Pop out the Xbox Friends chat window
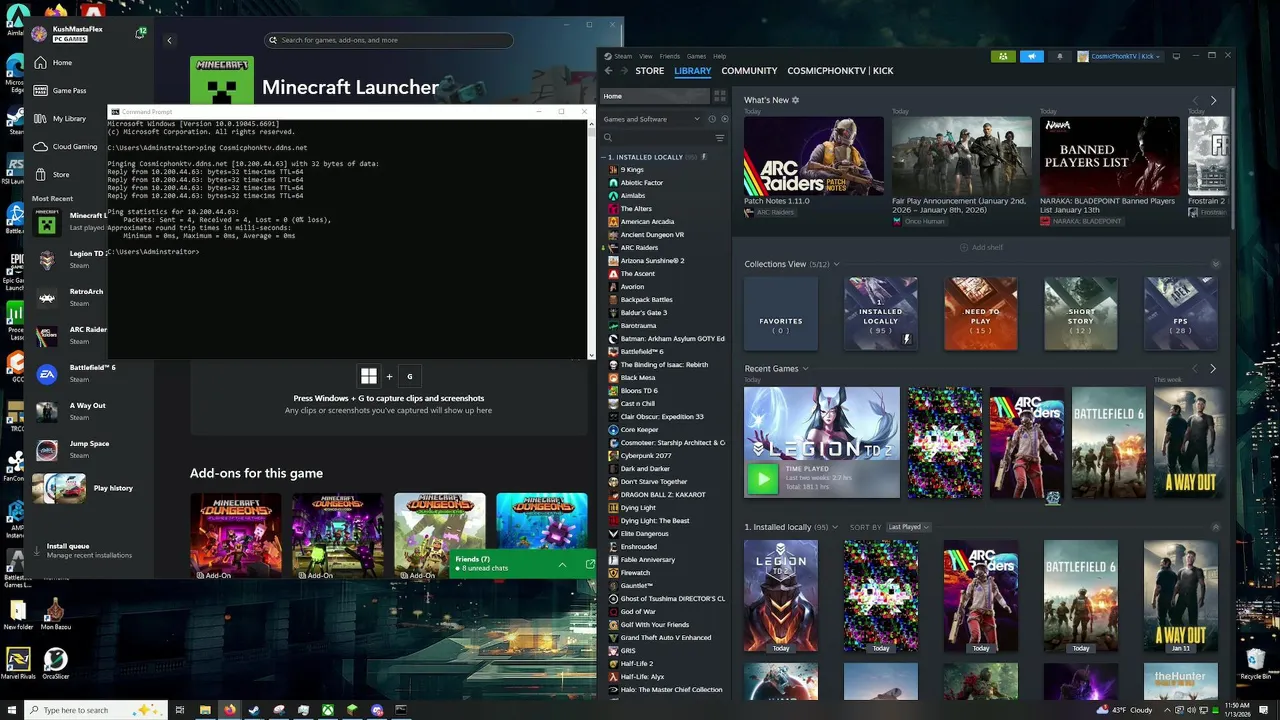The image size is (1280, 720). point(590,564)
